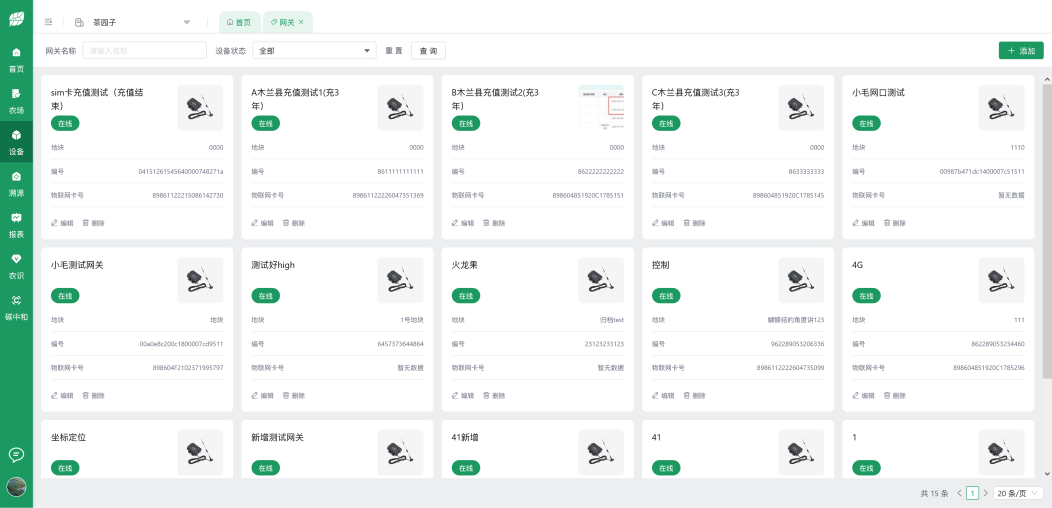The height and width of the screenshot is (508, 1052).
Task: Select the SIM number 89861122215086142730
Action: coord(188,195)
